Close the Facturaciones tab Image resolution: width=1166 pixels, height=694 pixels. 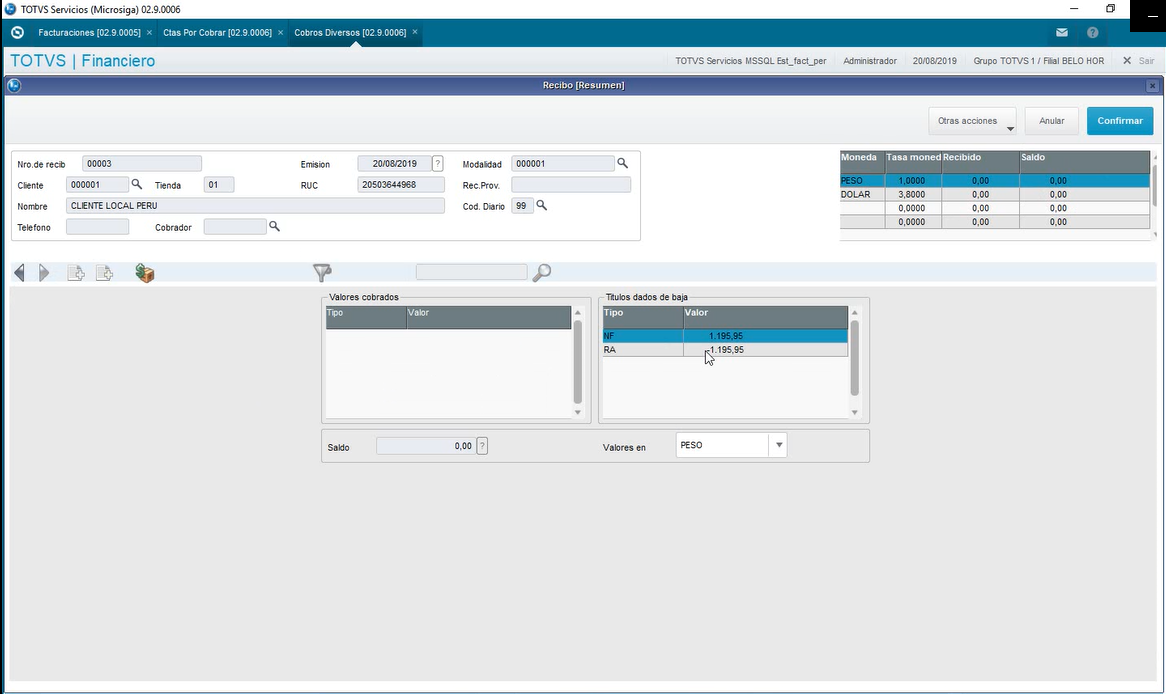149,33
